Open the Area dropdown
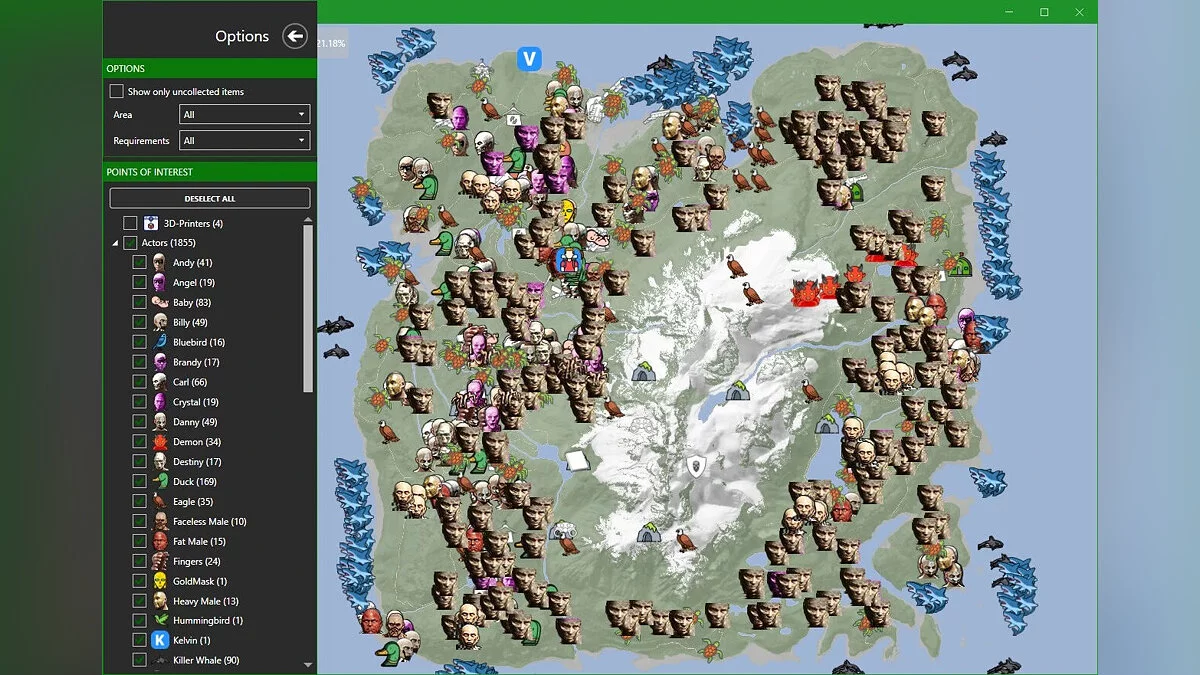 coord(245,115)
